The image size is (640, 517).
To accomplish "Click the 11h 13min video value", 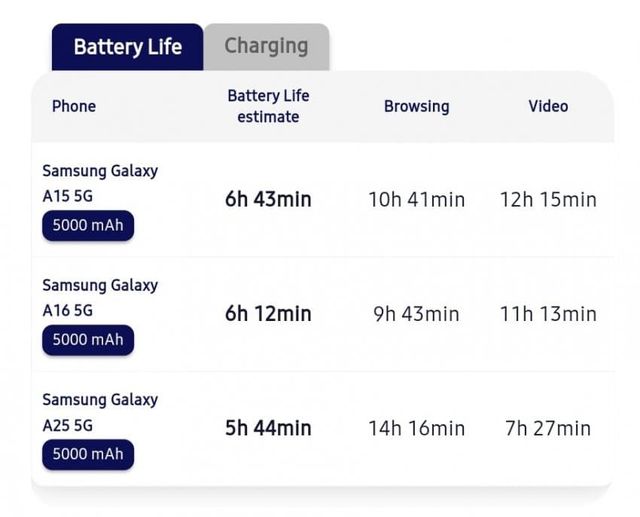I will pyautogui.click(x=548, y=314).
